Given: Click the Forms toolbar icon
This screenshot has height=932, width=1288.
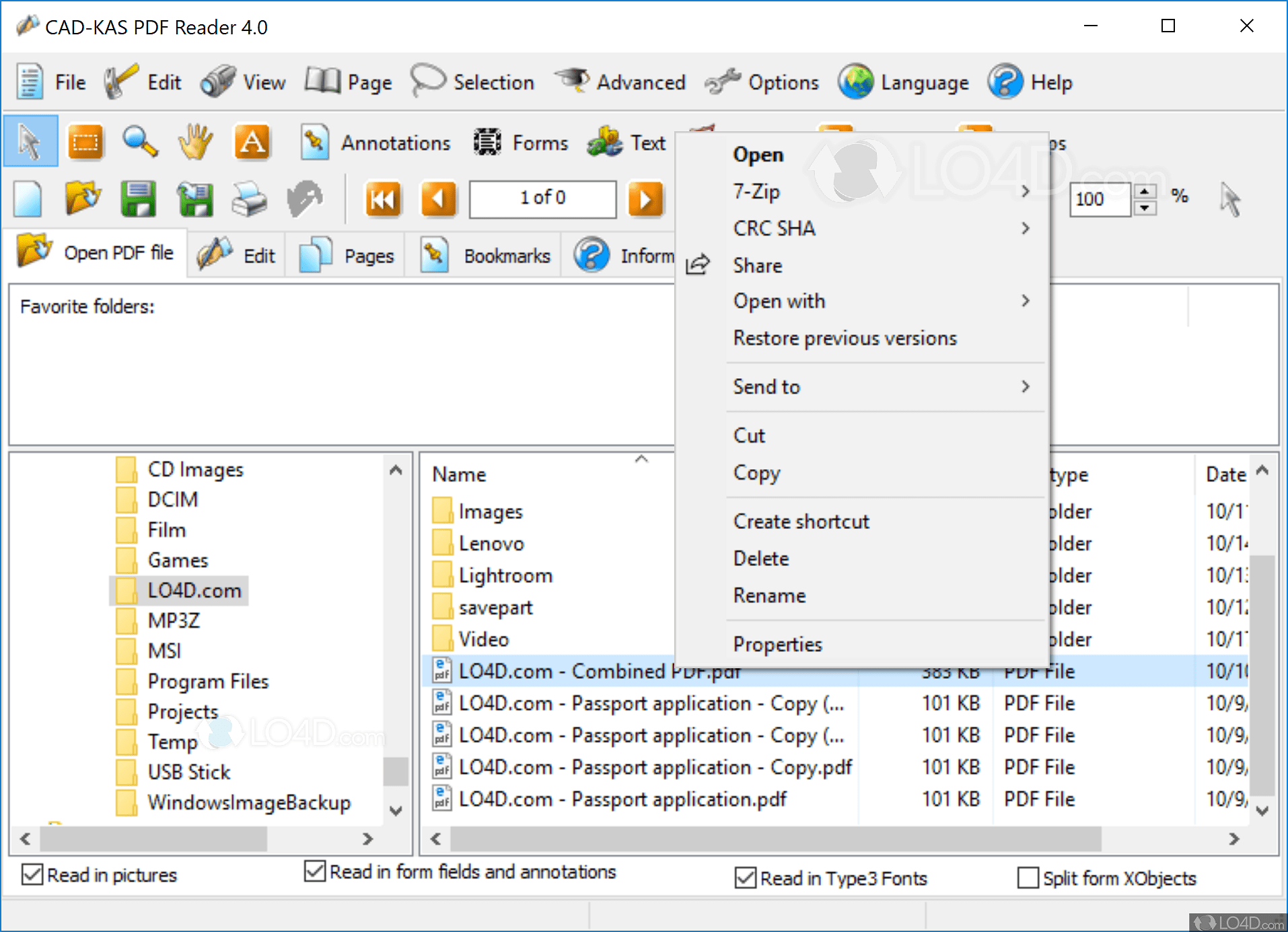Looking at the screenshot, I should pos(487,142).
